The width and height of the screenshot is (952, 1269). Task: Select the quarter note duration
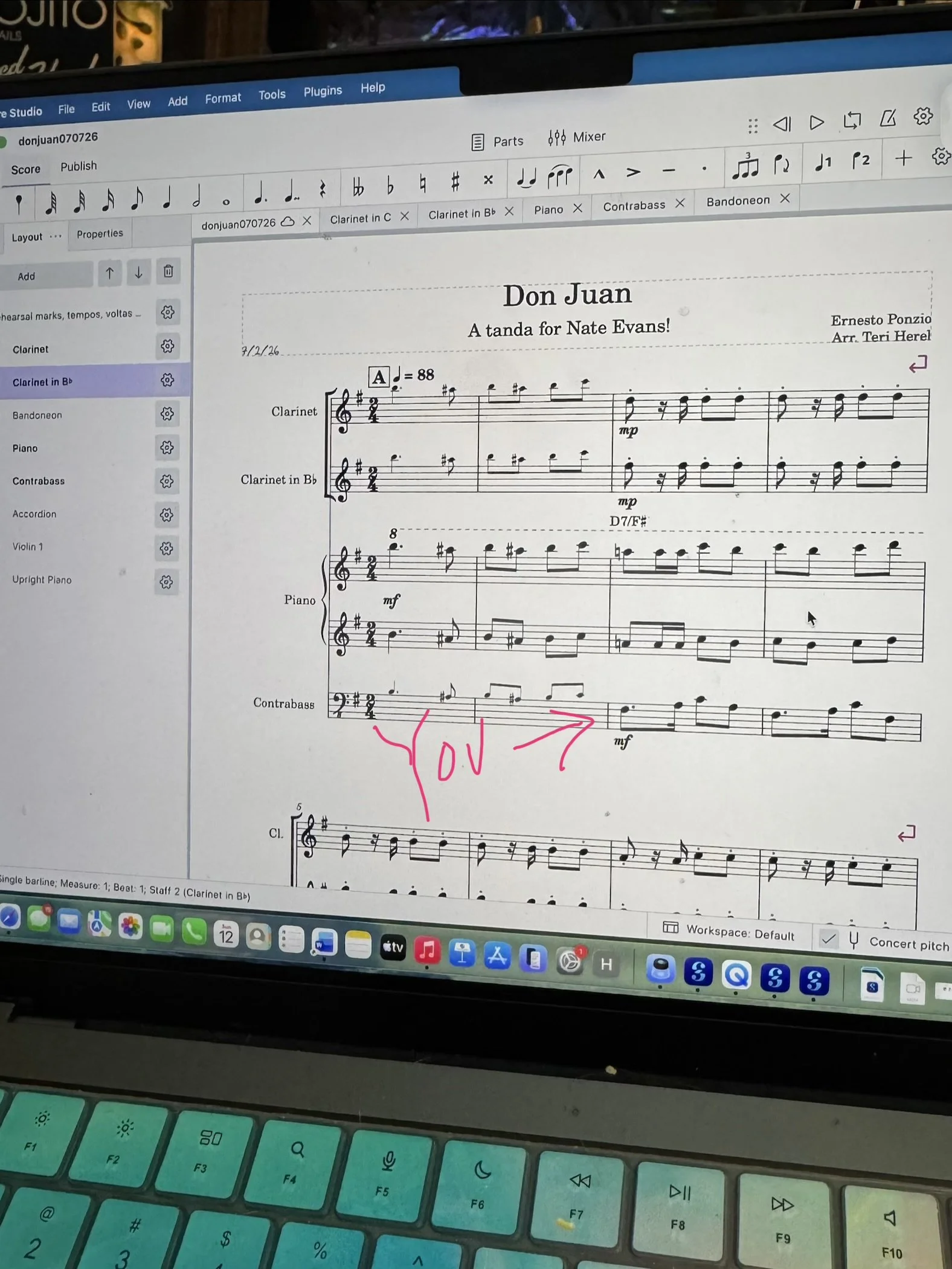tap(167, 198)
